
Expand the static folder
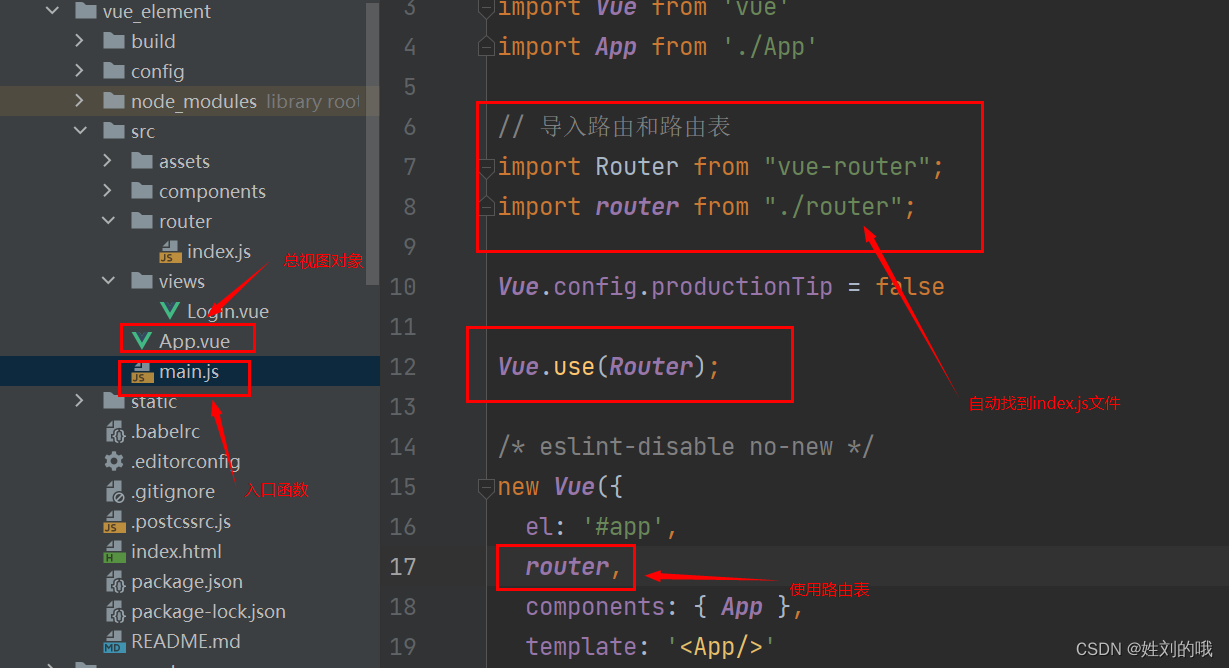tap(81, 401)
